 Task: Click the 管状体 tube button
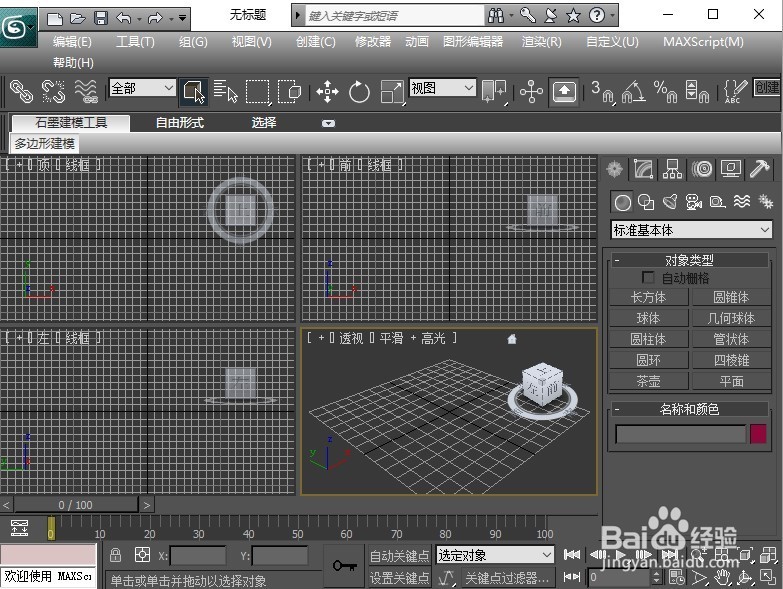(x=731, y=339)
